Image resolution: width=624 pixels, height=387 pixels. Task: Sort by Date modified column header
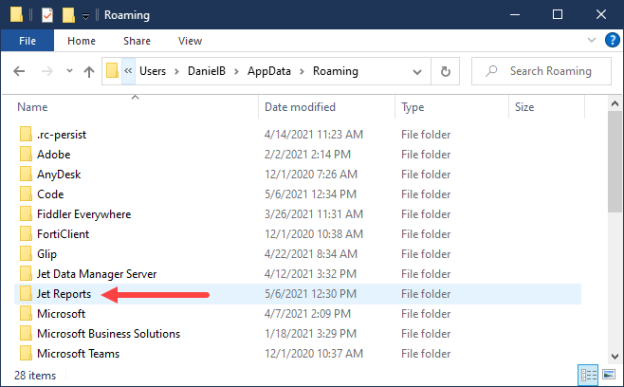point(300,107)
